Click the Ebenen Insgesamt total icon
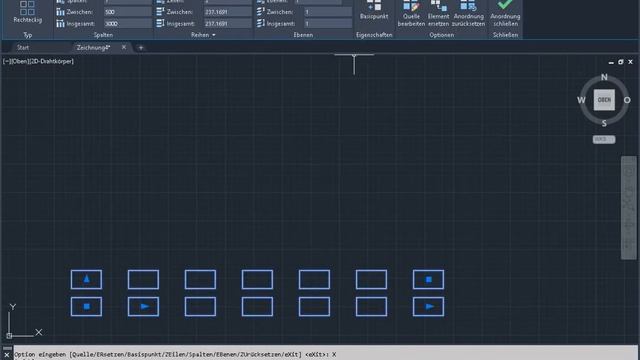640x360 pixels. tap(260, 23)
